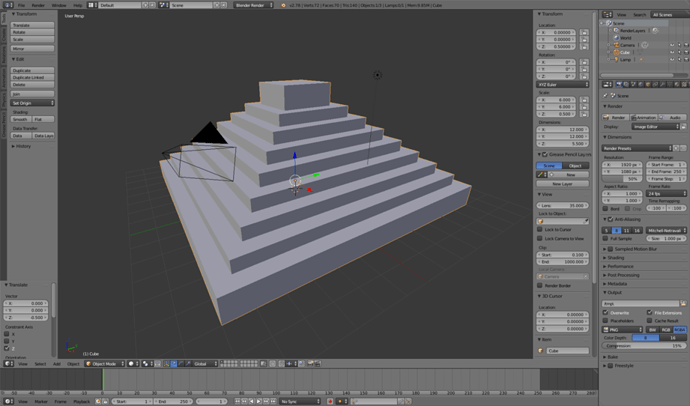Toggle the Overwrite output checkbox
Screen dimensions: 690x406
coord(606,312)
